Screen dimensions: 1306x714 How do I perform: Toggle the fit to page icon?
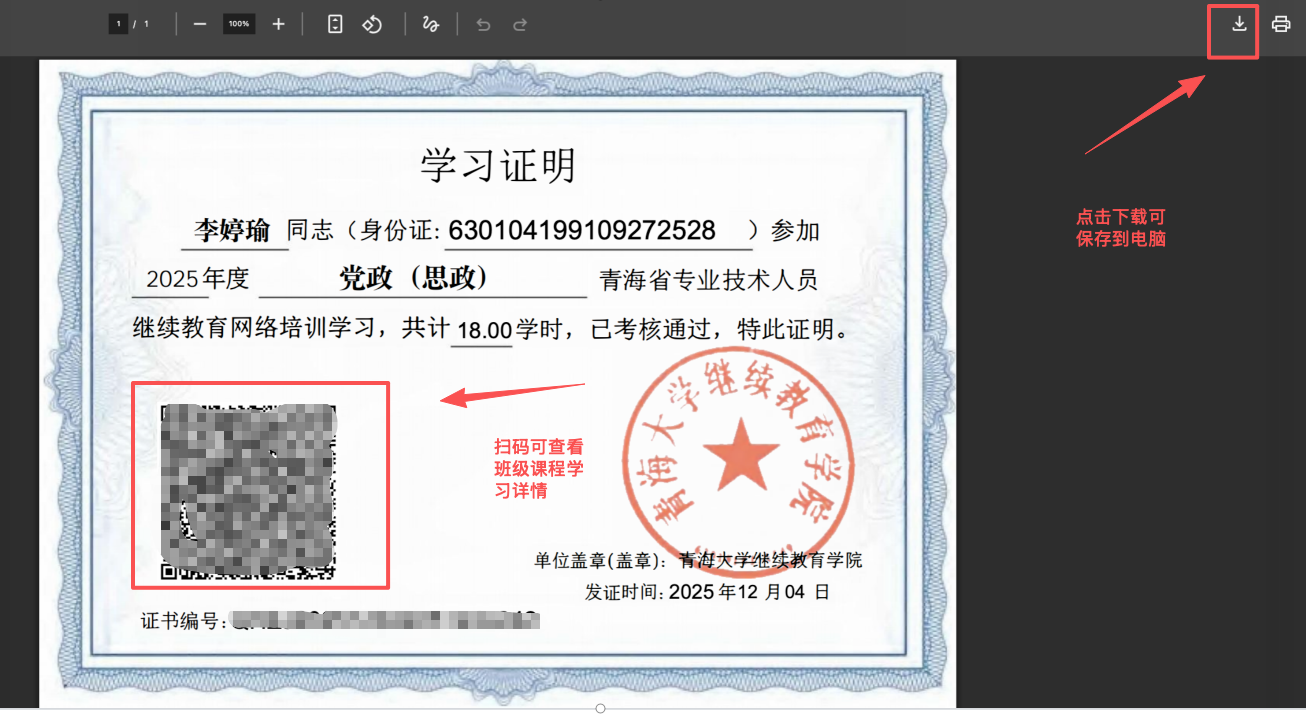click(x=335, y=24)
